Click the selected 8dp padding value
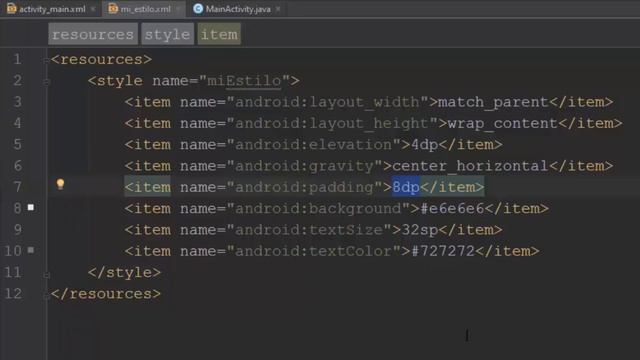This screenshot has width=640, height=360. pyautogui.click(x=406, y=187)
